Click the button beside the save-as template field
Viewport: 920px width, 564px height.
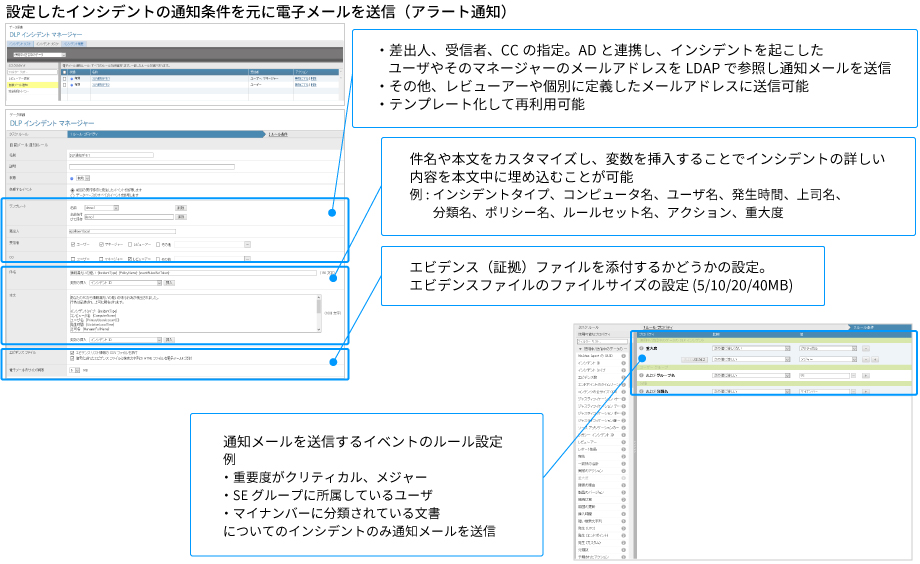click(181, 217)
